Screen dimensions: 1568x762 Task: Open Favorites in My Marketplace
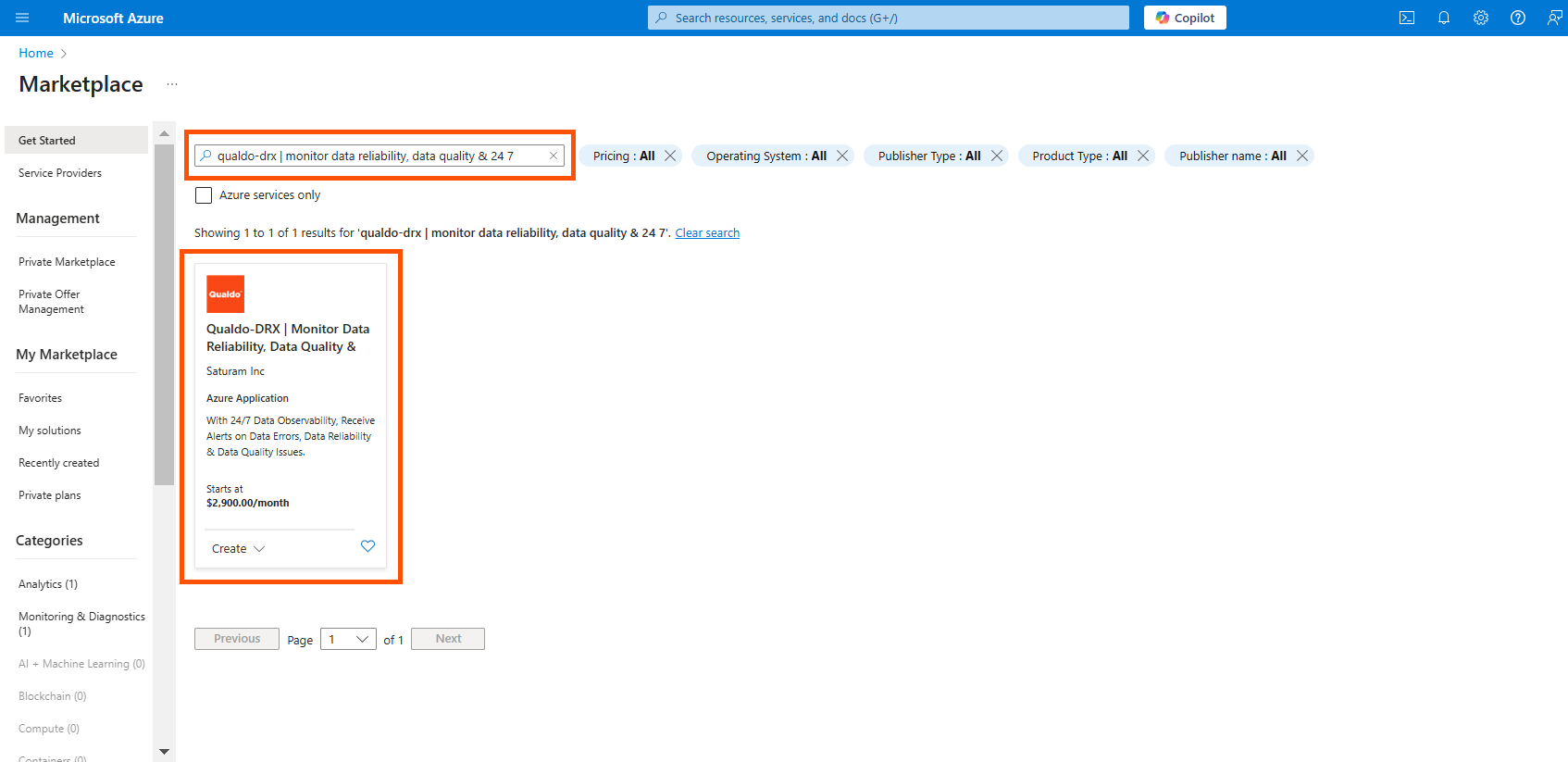coord(40,398)
